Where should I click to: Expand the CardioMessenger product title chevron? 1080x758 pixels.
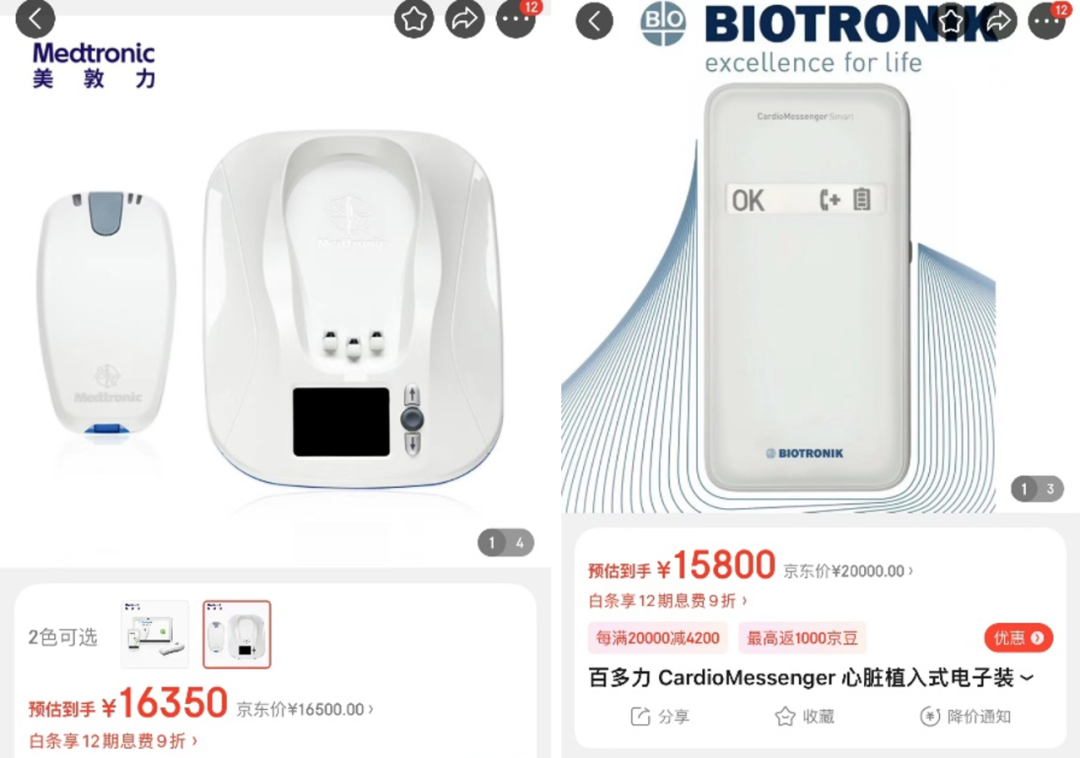[x=1027, y=678]
